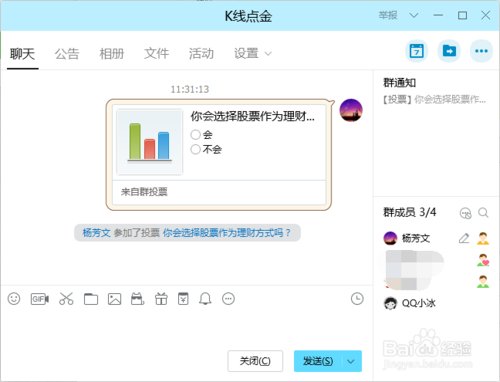Open the 活动 tab
The image size is (500, 382).
(201, 54)
